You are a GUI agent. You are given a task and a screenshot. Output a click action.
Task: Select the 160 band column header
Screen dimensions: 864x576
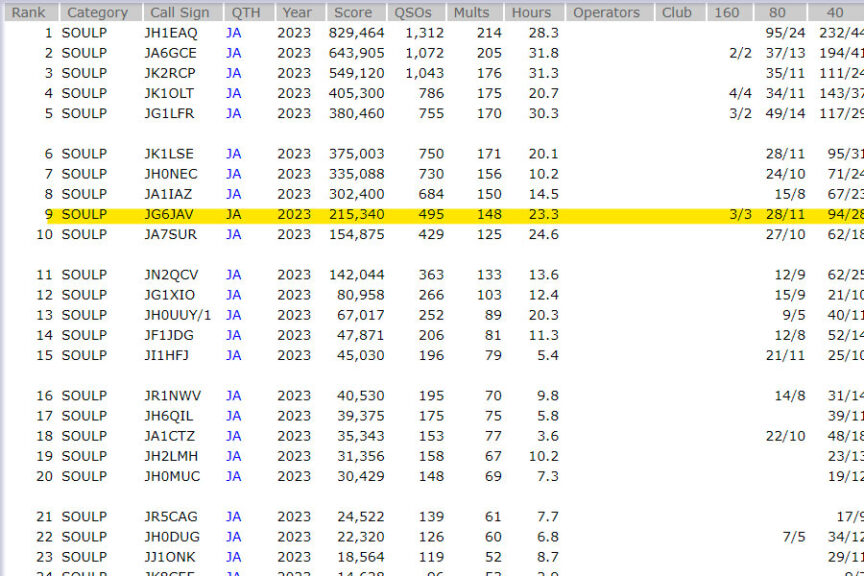729,13
